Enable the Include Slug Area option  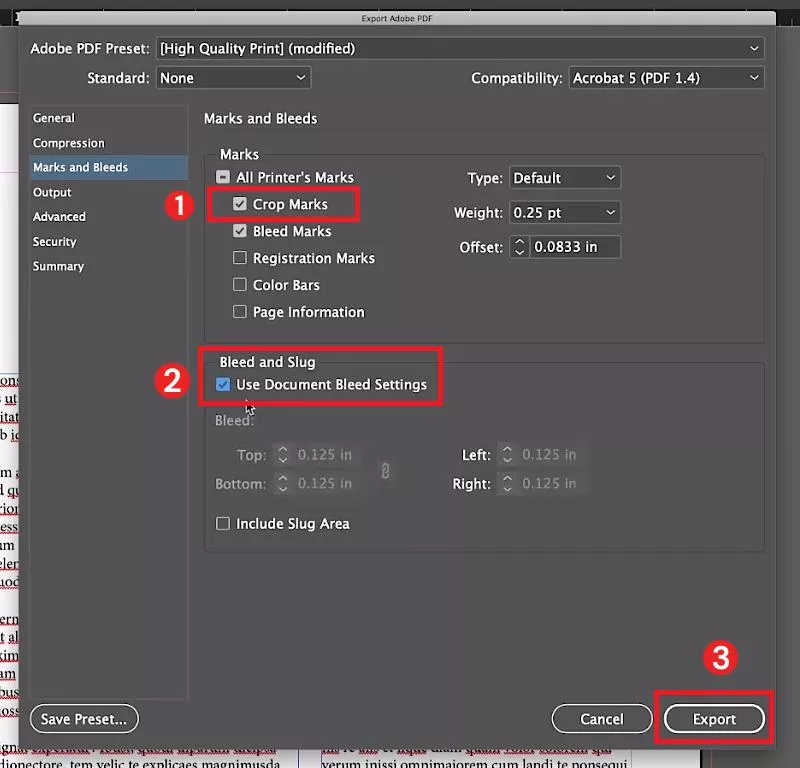222,523
